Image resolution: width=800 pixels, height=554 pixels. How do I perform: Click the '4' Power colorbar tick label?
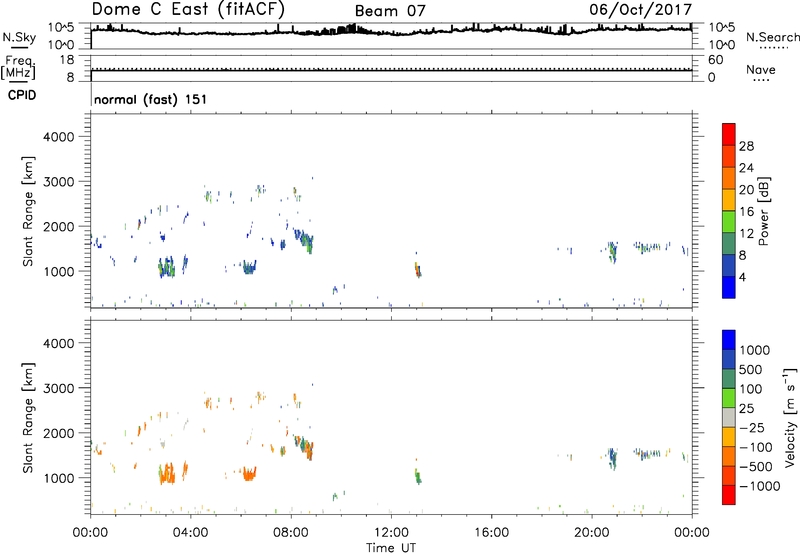pyautogui.click(x=743, y=277)
